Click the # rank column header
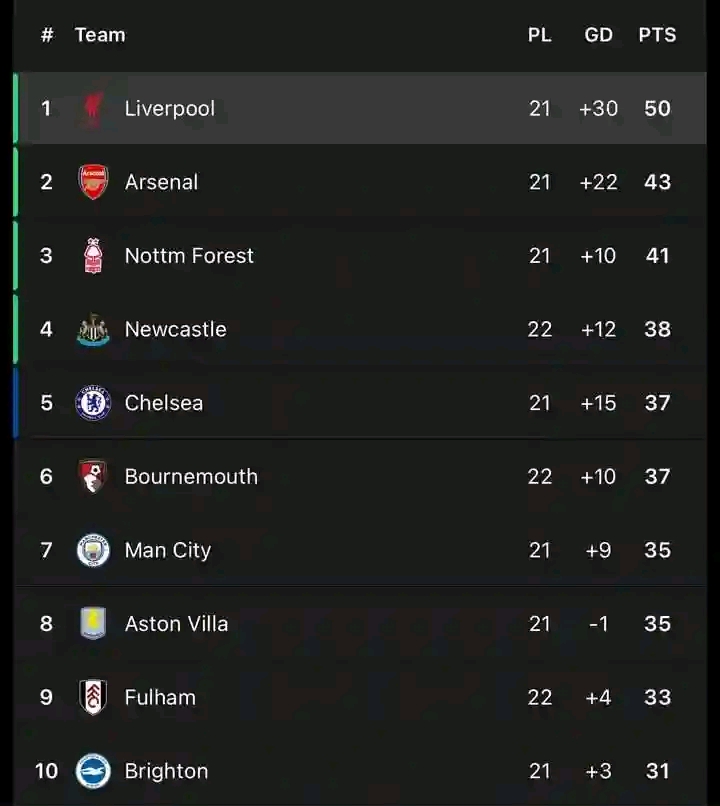720x806 pixels. [x=46, y=35]
